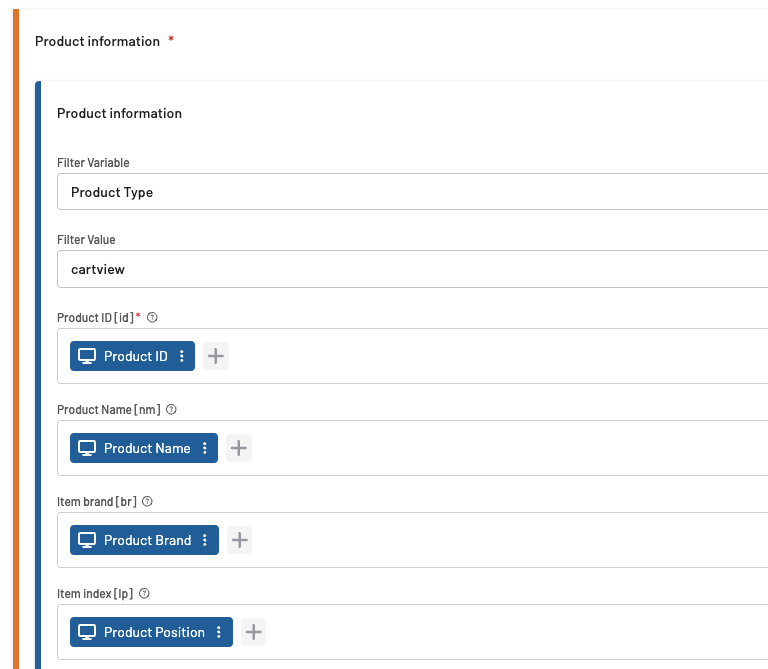Click the monitor icon on Product Brand chip
This screenshot has height=669, width=768.
click(x=87, y=540)
